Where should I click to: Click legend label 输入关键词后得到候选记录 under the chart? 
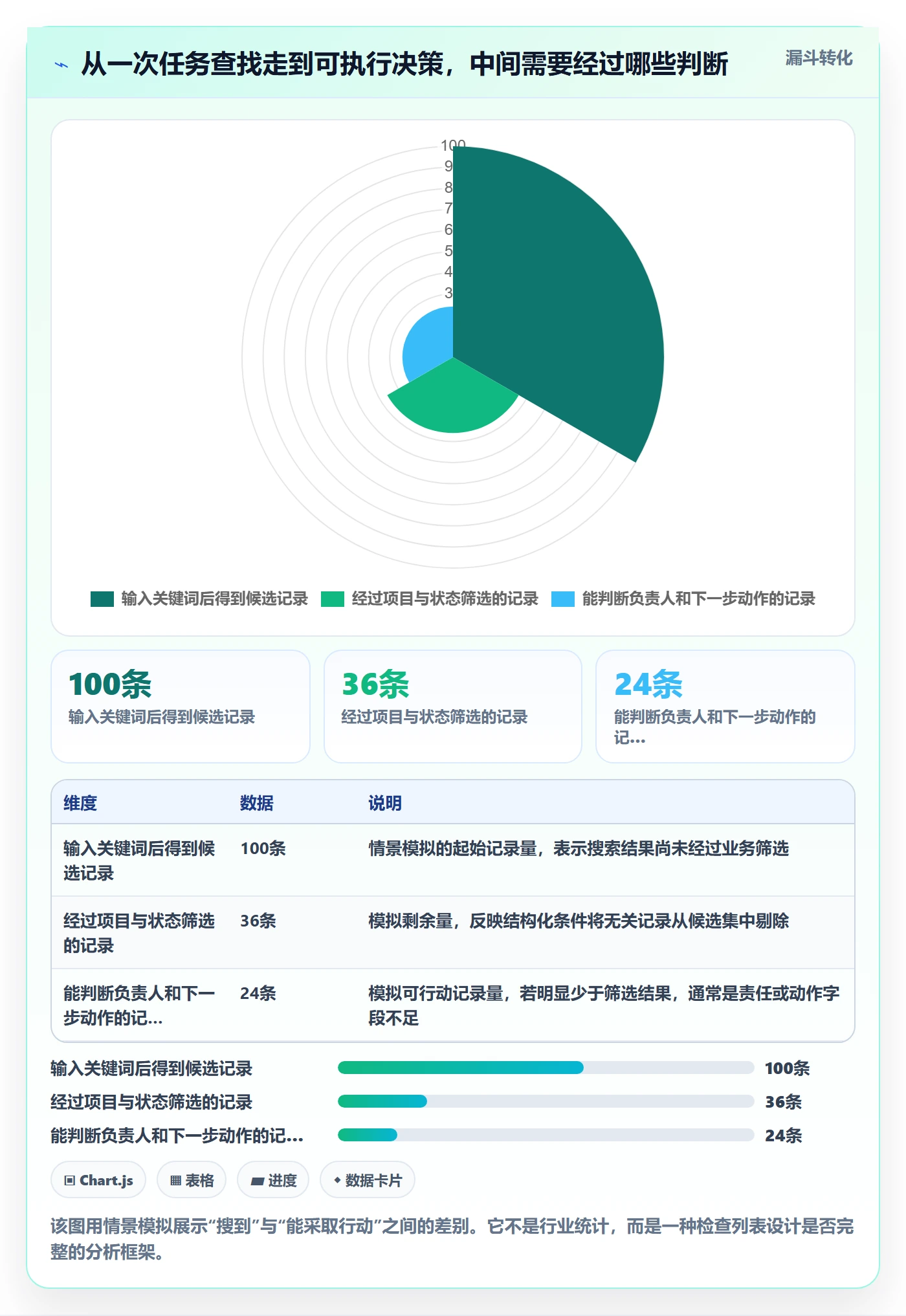click(x=215, y=599)
